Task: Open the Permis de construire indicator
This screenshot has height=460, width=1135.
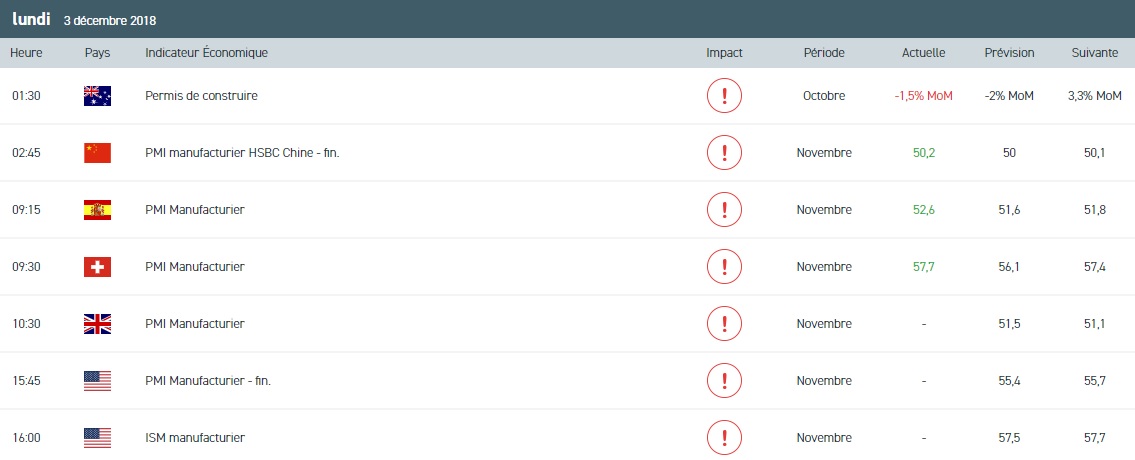Action: tap(201, 96)
